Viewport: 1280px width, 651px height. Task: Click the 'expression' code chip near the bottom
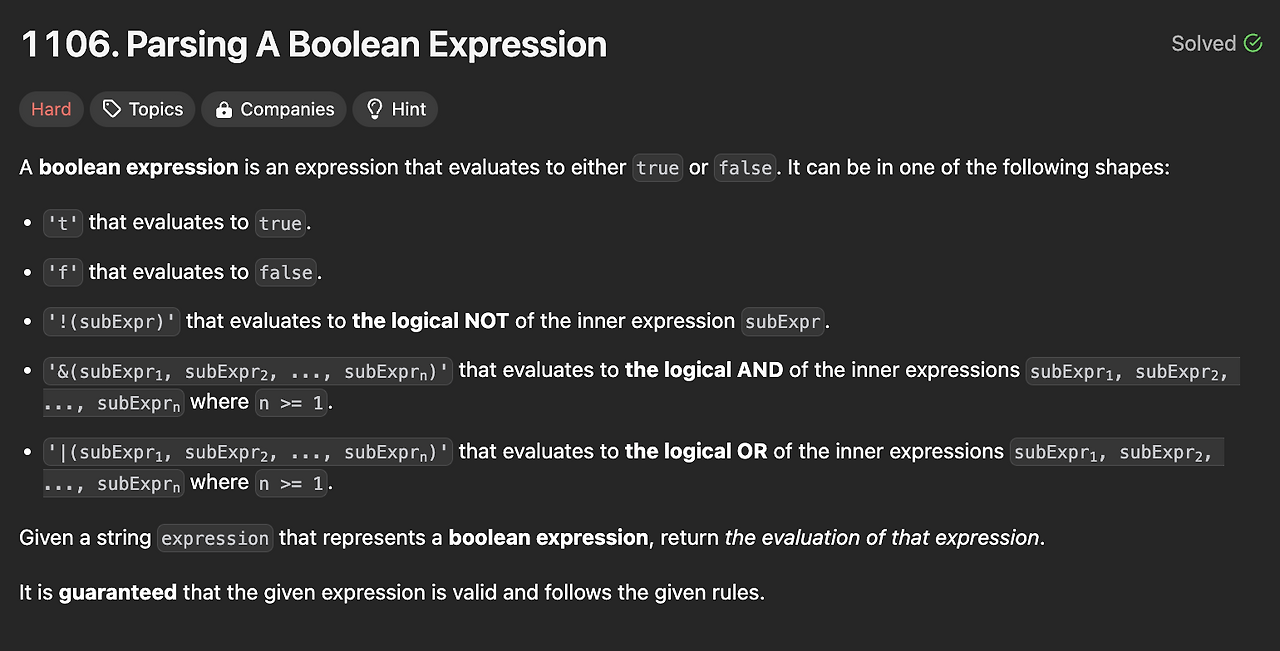[x=214, y=538]
